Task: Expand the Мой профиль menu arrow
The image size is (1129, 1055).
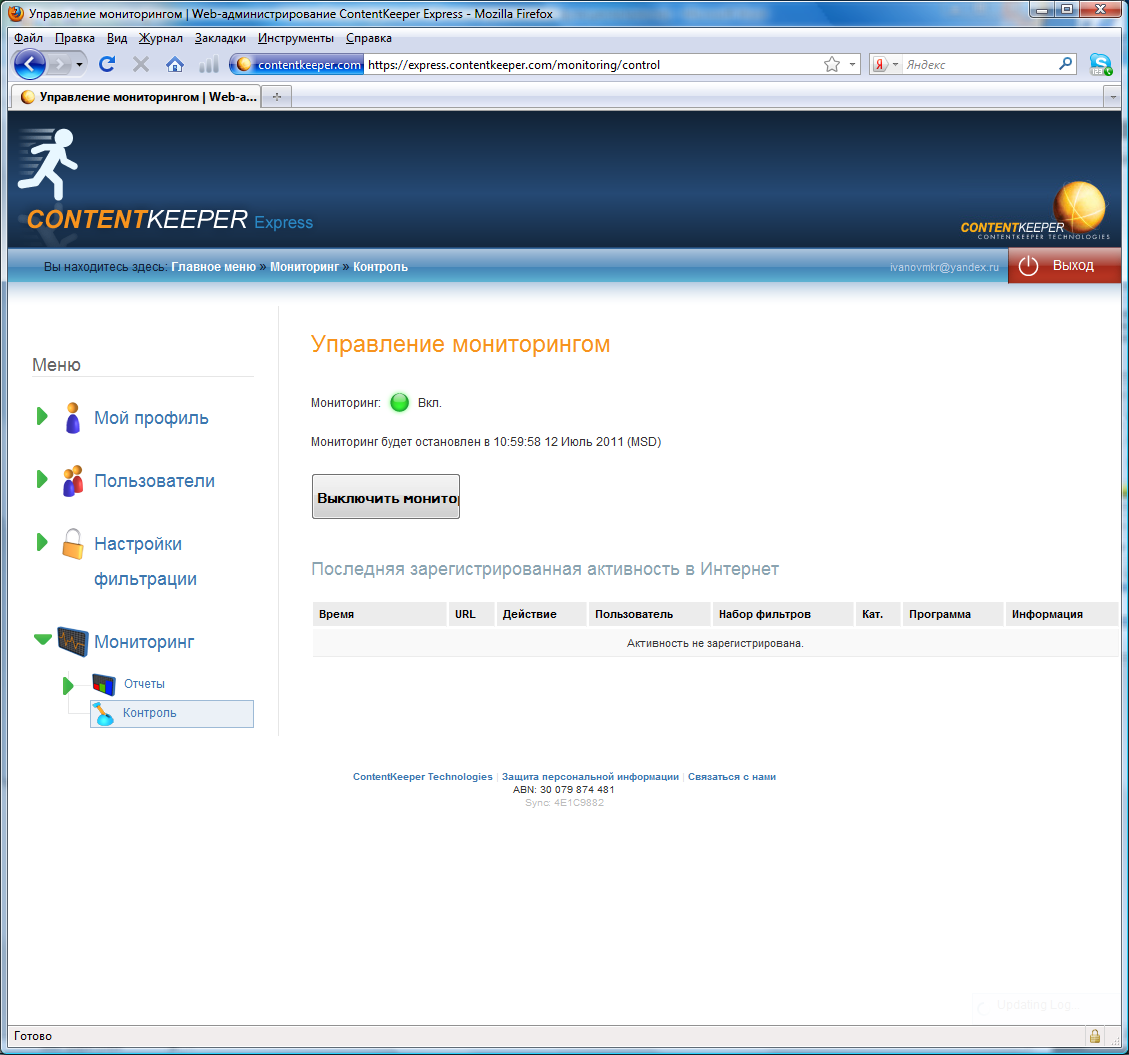Action: tap(42, 416)
